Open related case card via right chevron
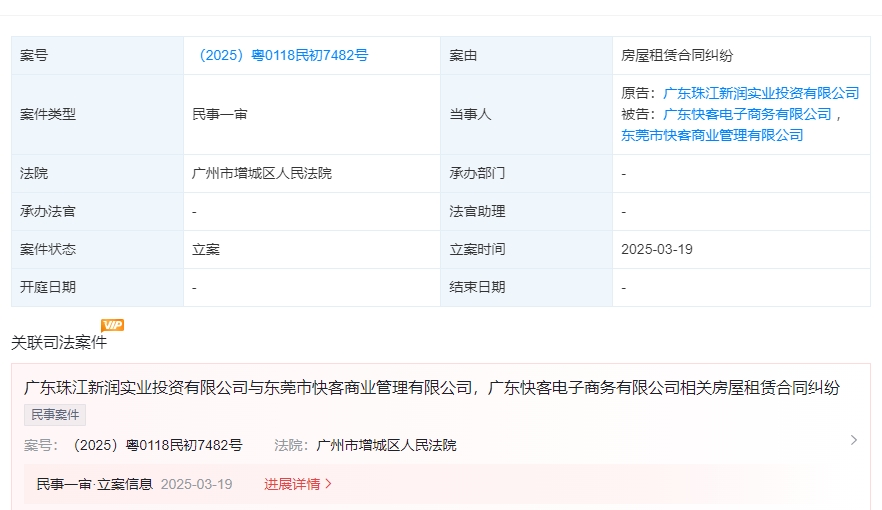This screenshot has width=882, height=510. point(853,440)
